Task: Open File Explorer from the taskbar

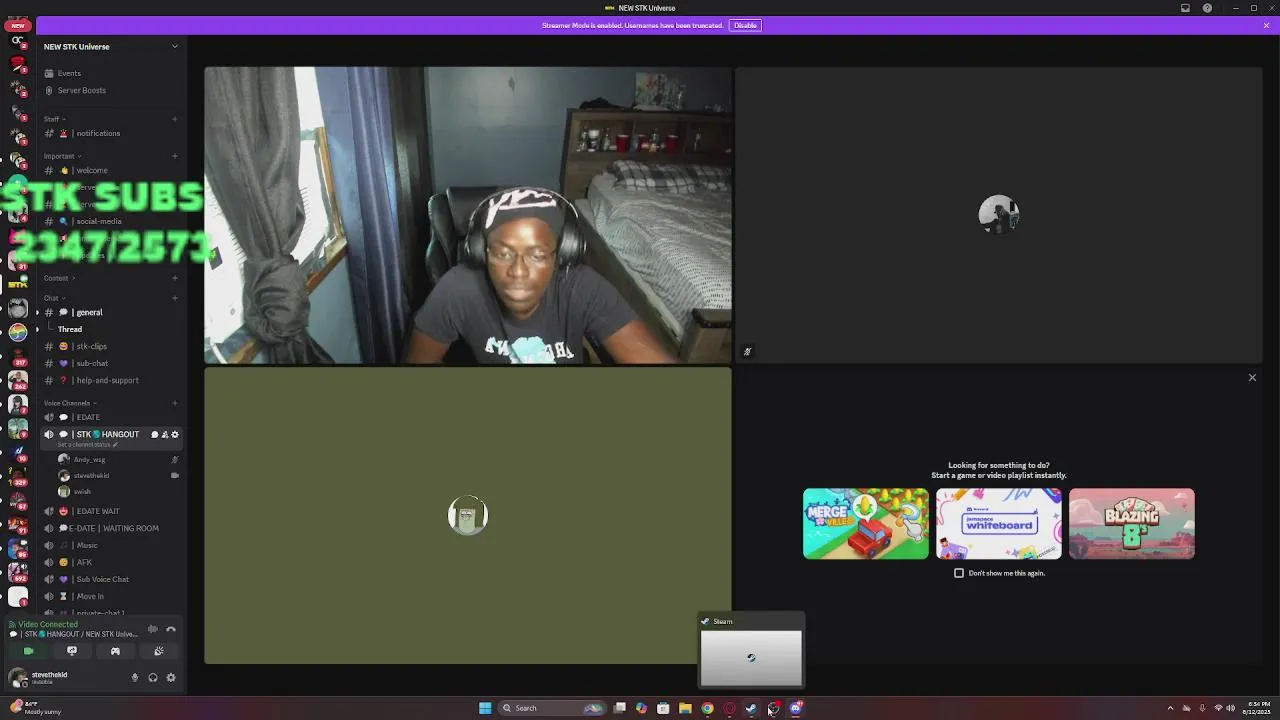Action: coord(685,708)
